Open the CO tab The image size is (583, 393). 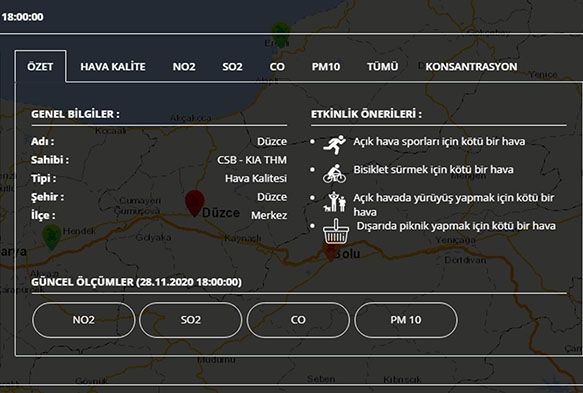277,67
